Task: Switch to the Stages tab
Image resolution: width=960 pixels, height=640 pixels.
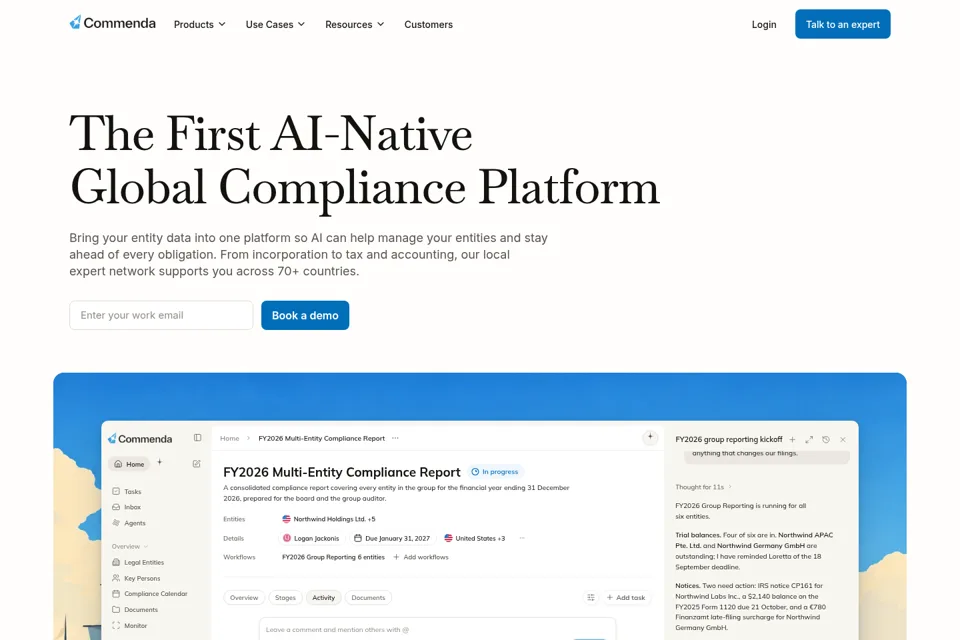Action: tap(285, 598)
